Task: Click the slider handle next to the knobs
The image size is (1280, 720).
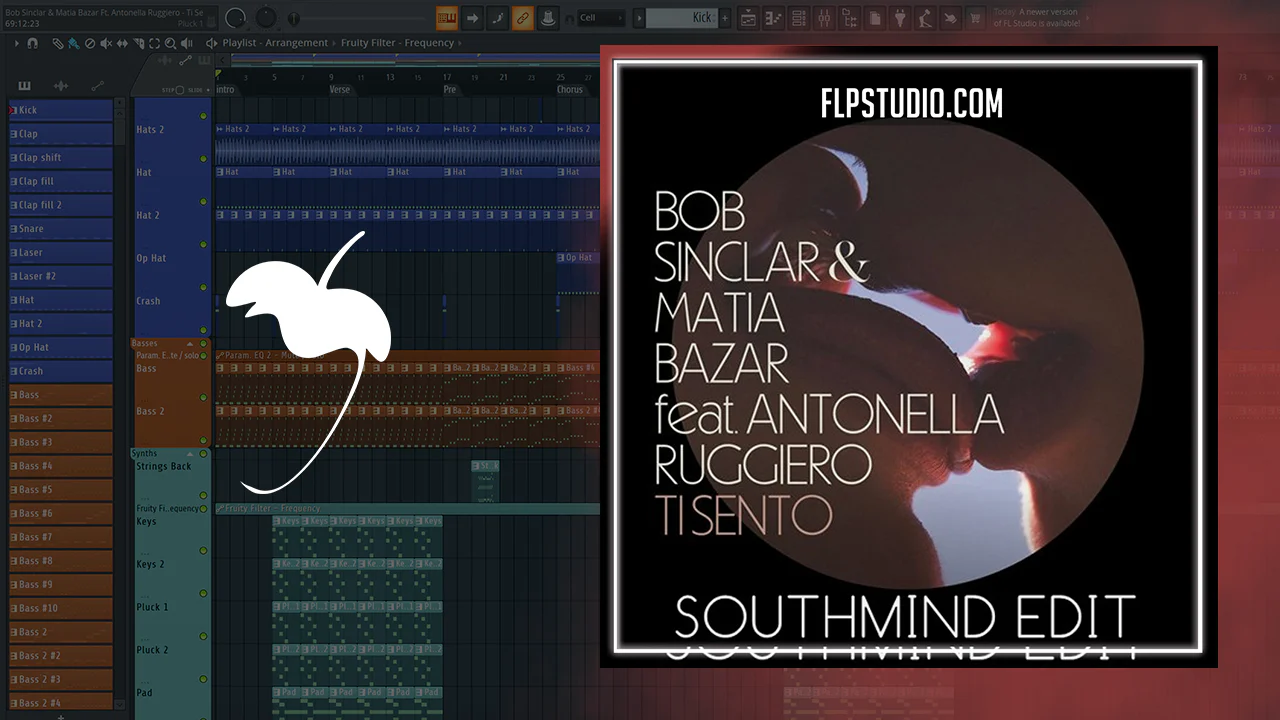Action: click(x=294, y=19)
